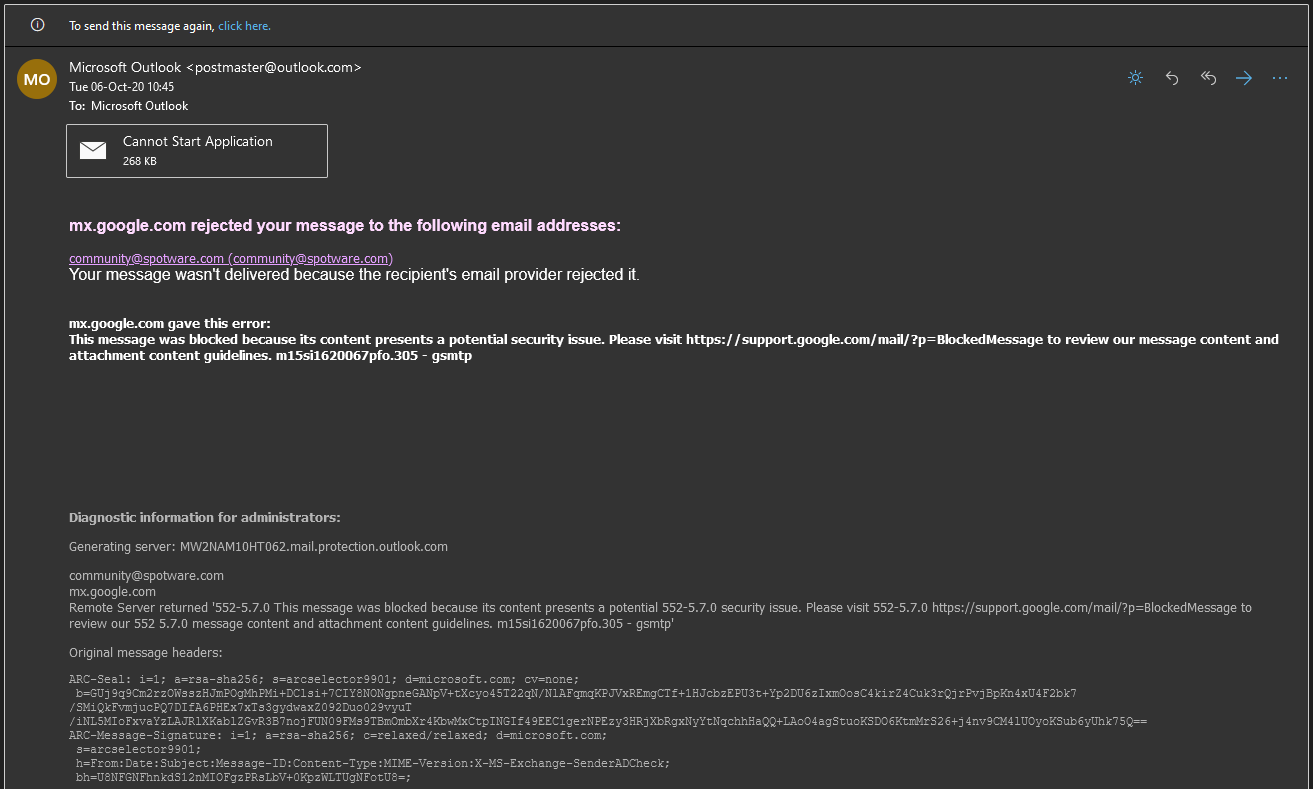Click the MO sender avatar

pyautogui.click(x=37, y=79)
